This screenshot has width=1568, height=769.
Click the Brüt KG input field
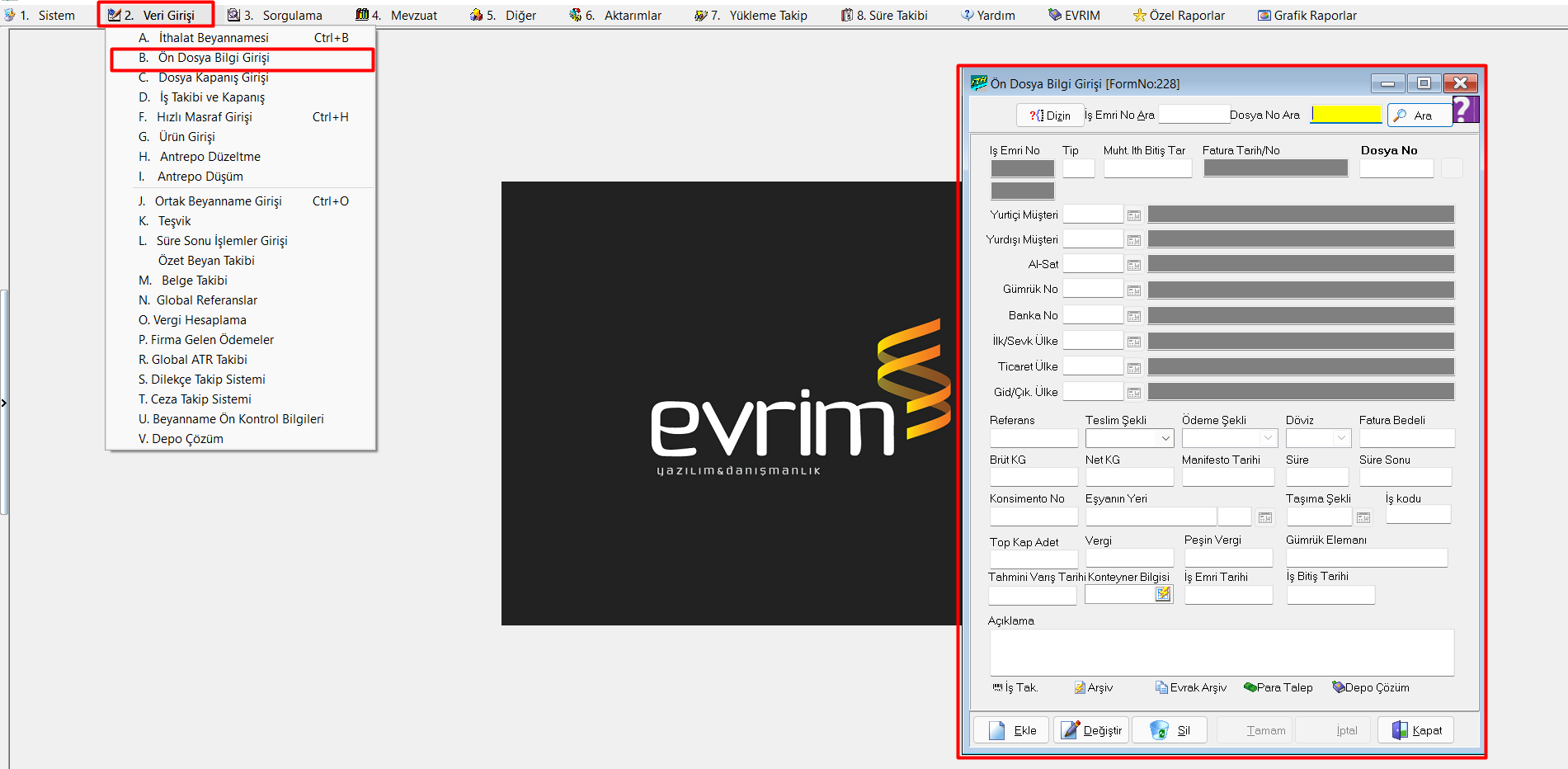pyautogui.click(x=1034, y=477)
